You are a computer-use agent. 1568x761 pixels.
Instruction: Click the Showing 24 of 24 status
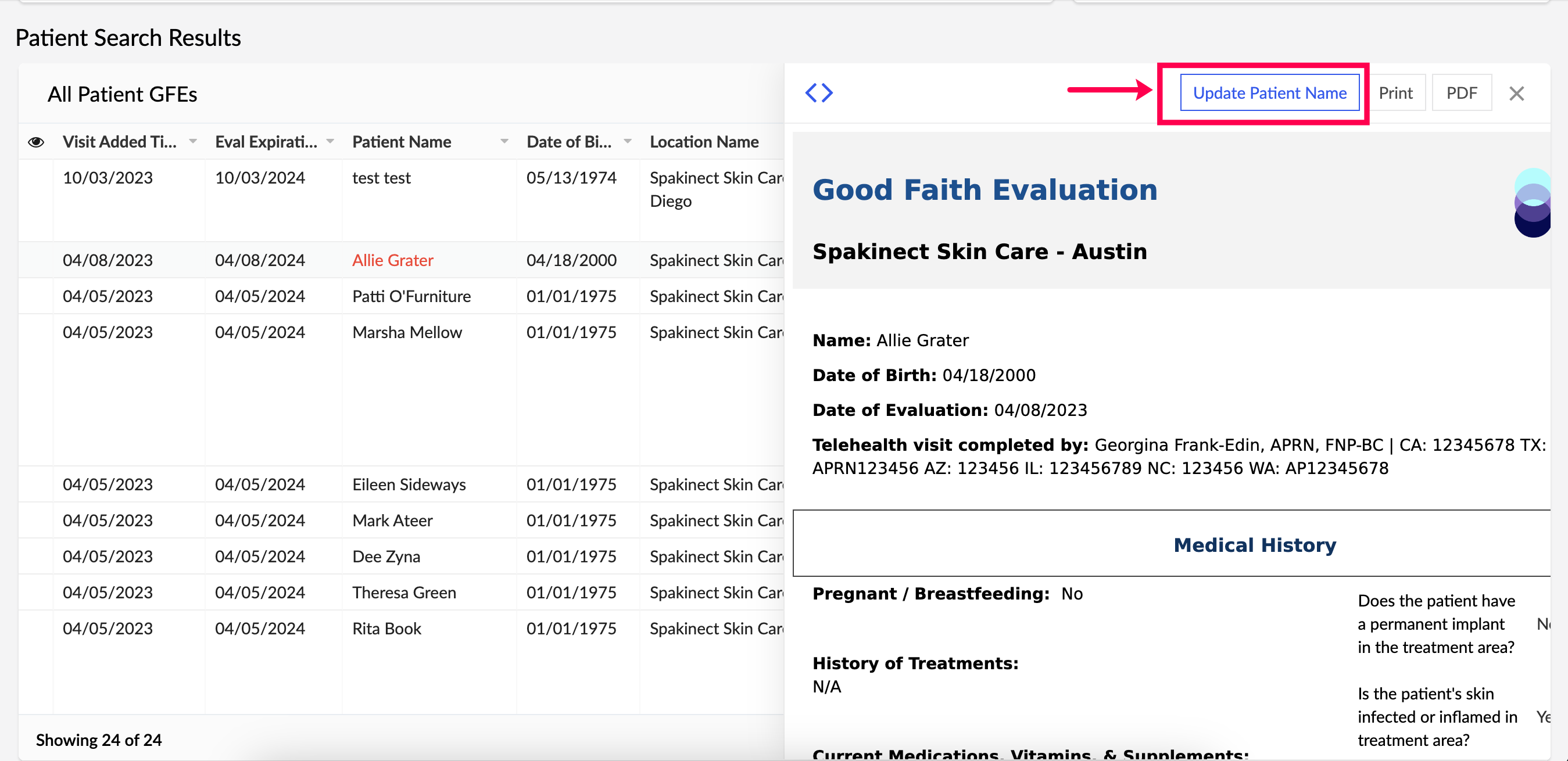click(x=99, y=740)
